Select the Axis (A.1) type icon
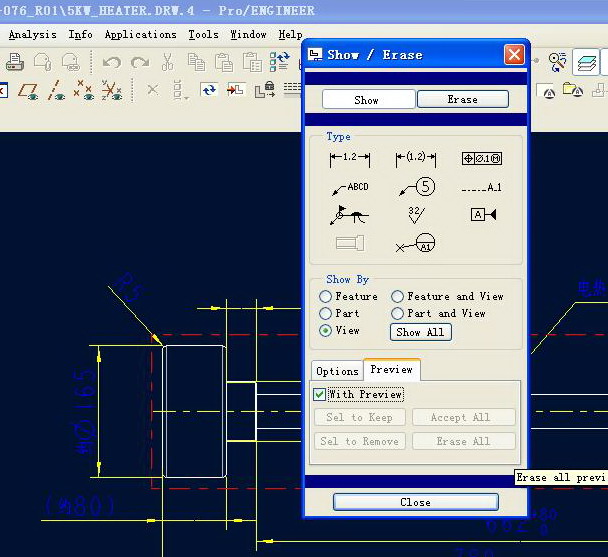This screenshot has height=557, width=608. point(482,188)
